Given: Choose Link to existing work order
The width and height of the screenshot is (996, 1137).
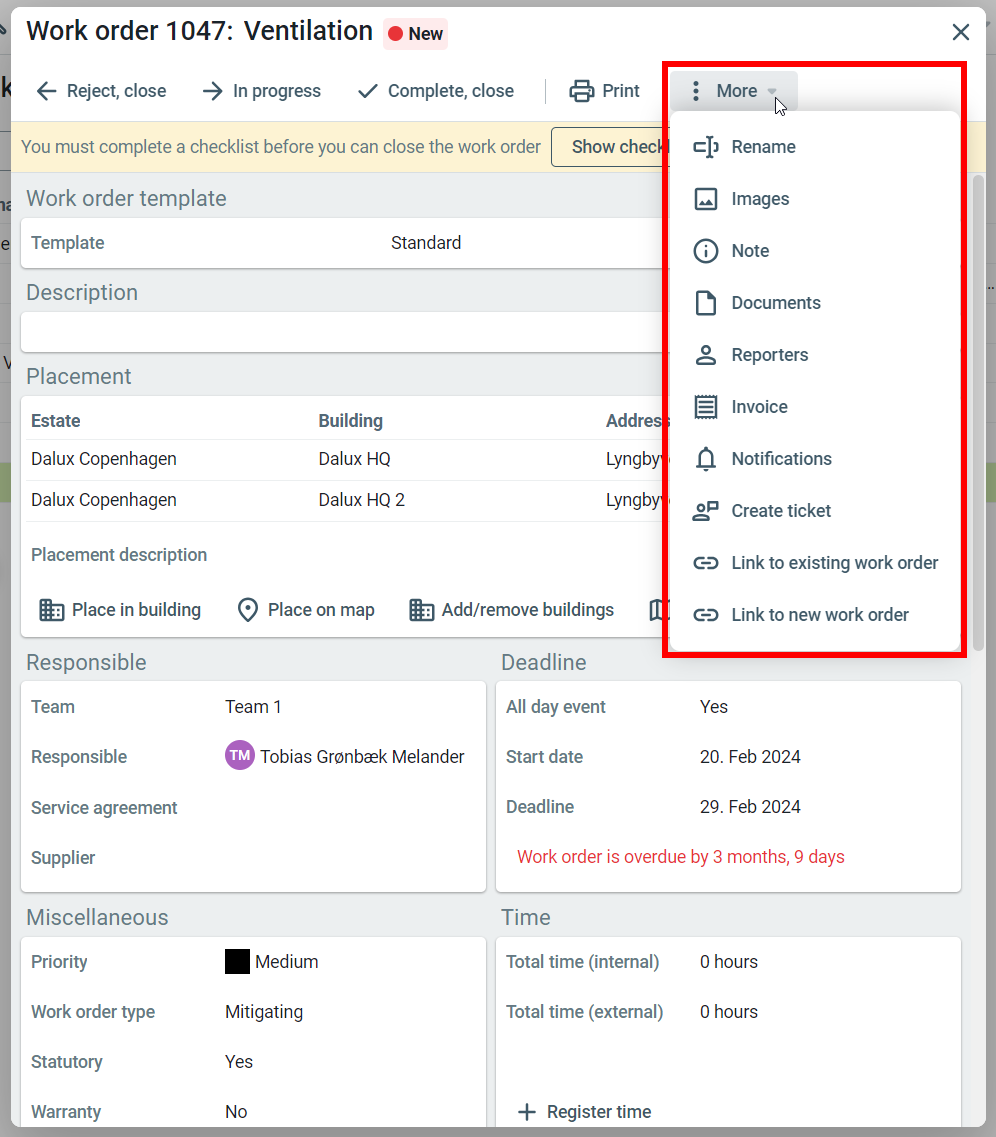Looking at the screenshot, I should click(834, 563).
